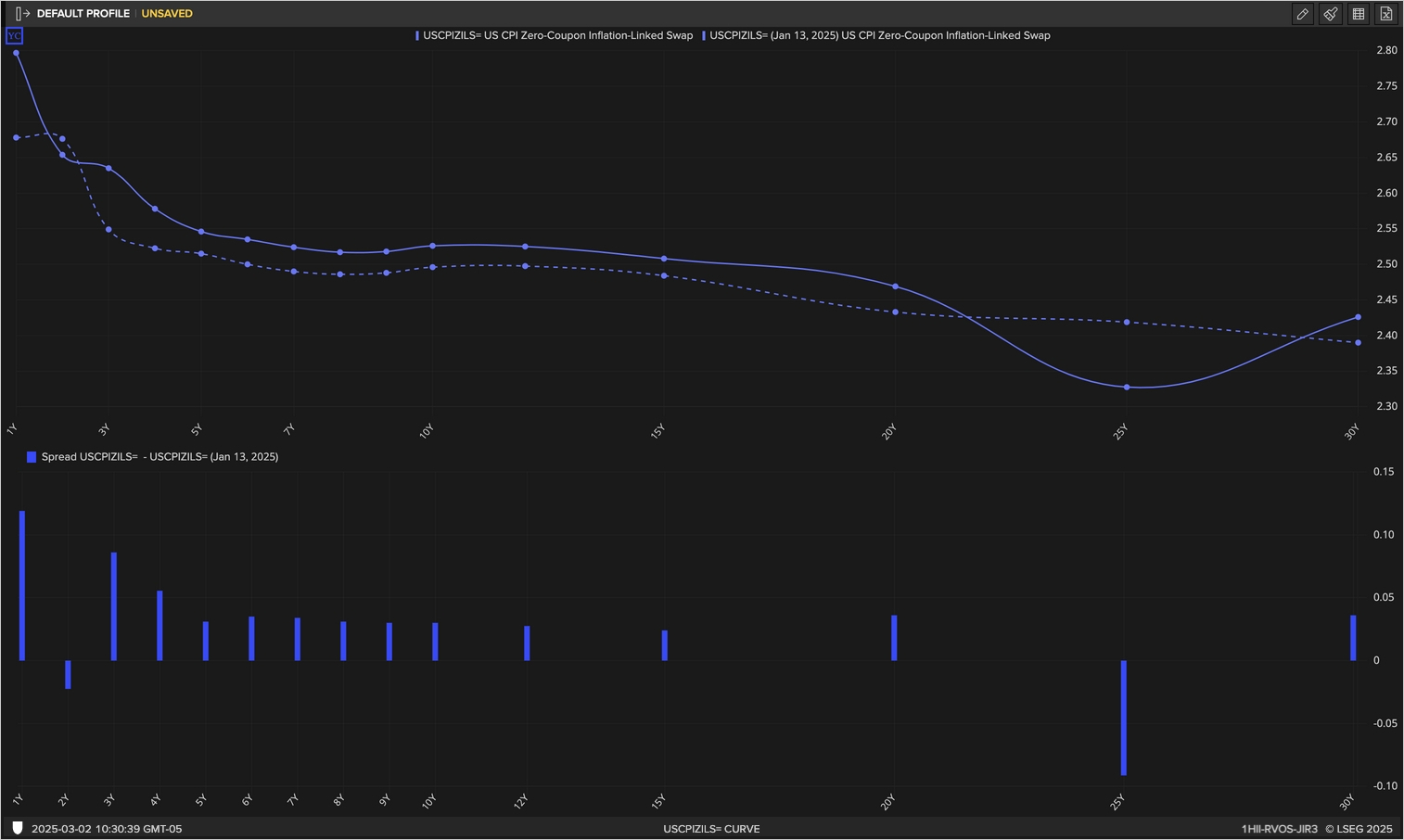1404x840 pixels.
Task: Select the 1Y spread bar
Action: [22, 586]
